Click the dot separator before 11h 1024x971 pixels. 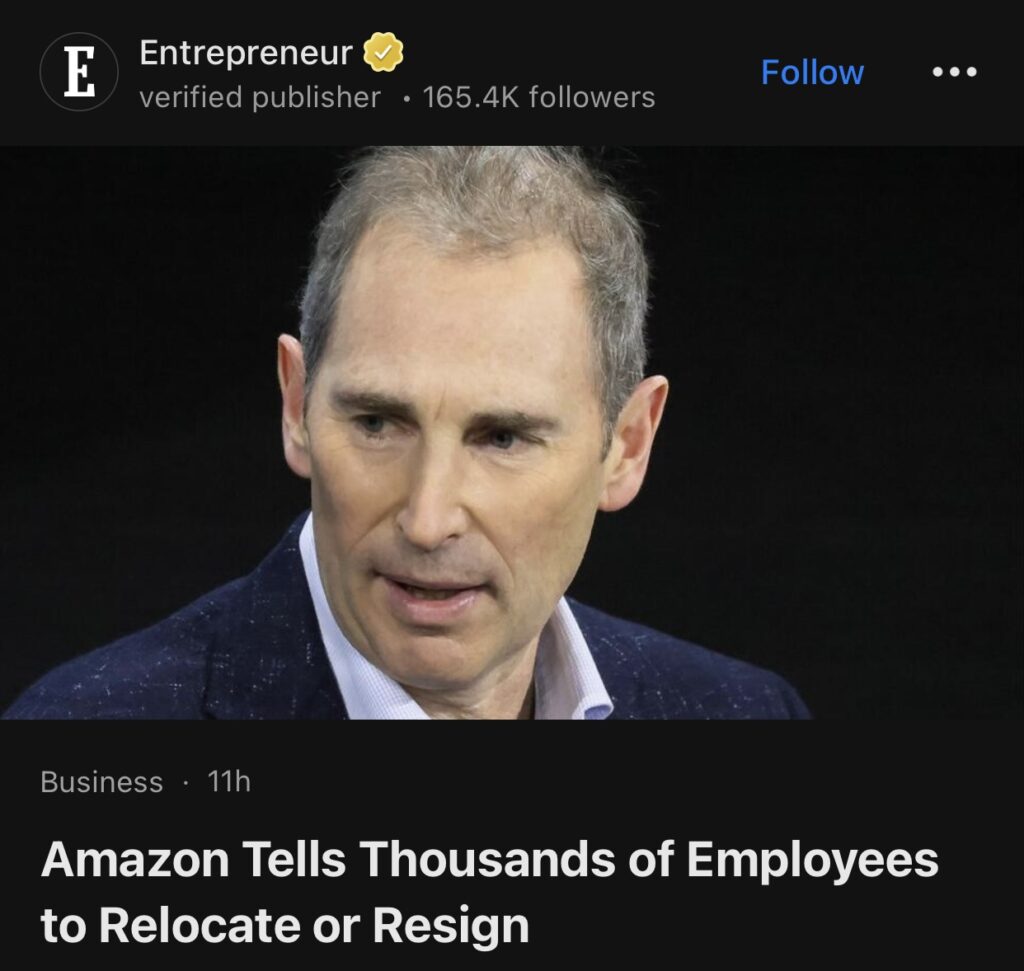click(186, 782)
